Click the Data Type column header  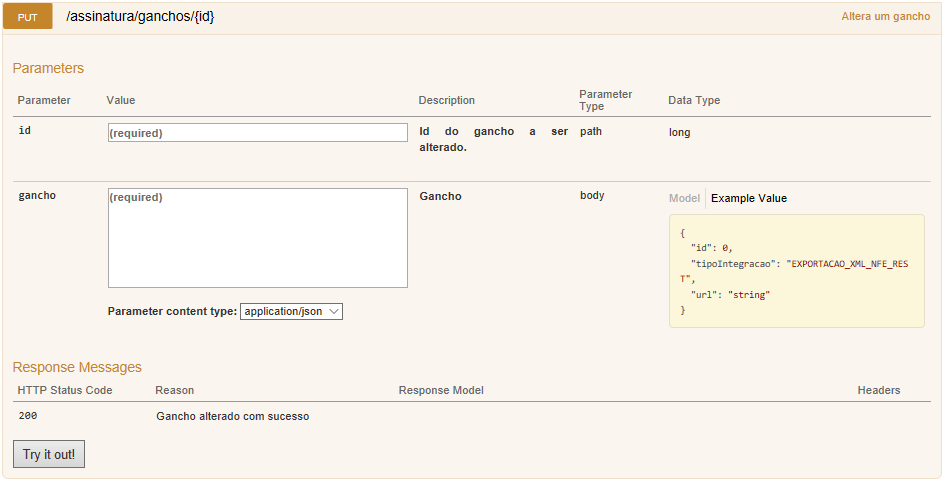click(694, 100)
